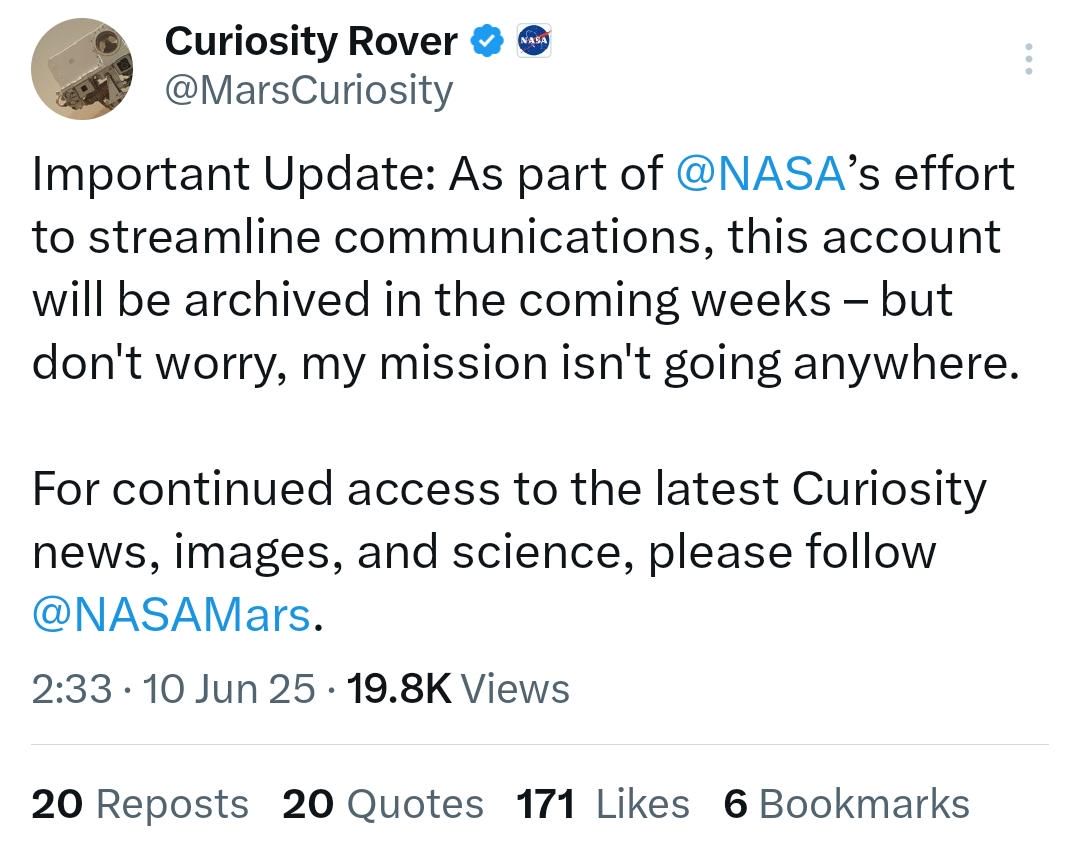Click the blue verified checkmark badge
This screenshot has height=846, width=1080.
coord(487,41)
